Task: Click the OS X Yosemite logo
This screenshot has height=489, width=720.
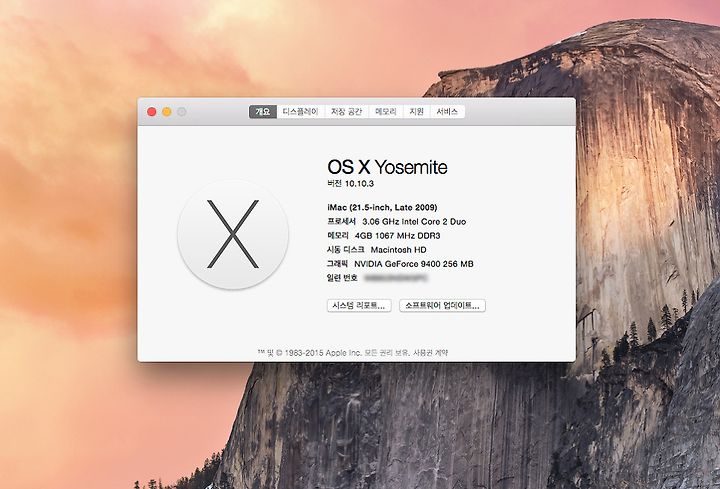Action: pos(233,234)
